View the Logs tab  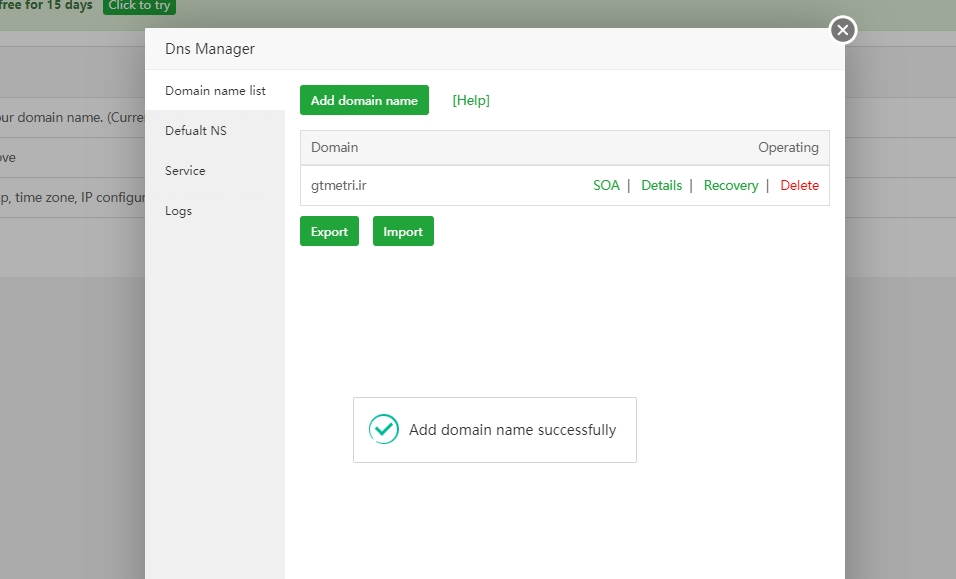[178, 211]
